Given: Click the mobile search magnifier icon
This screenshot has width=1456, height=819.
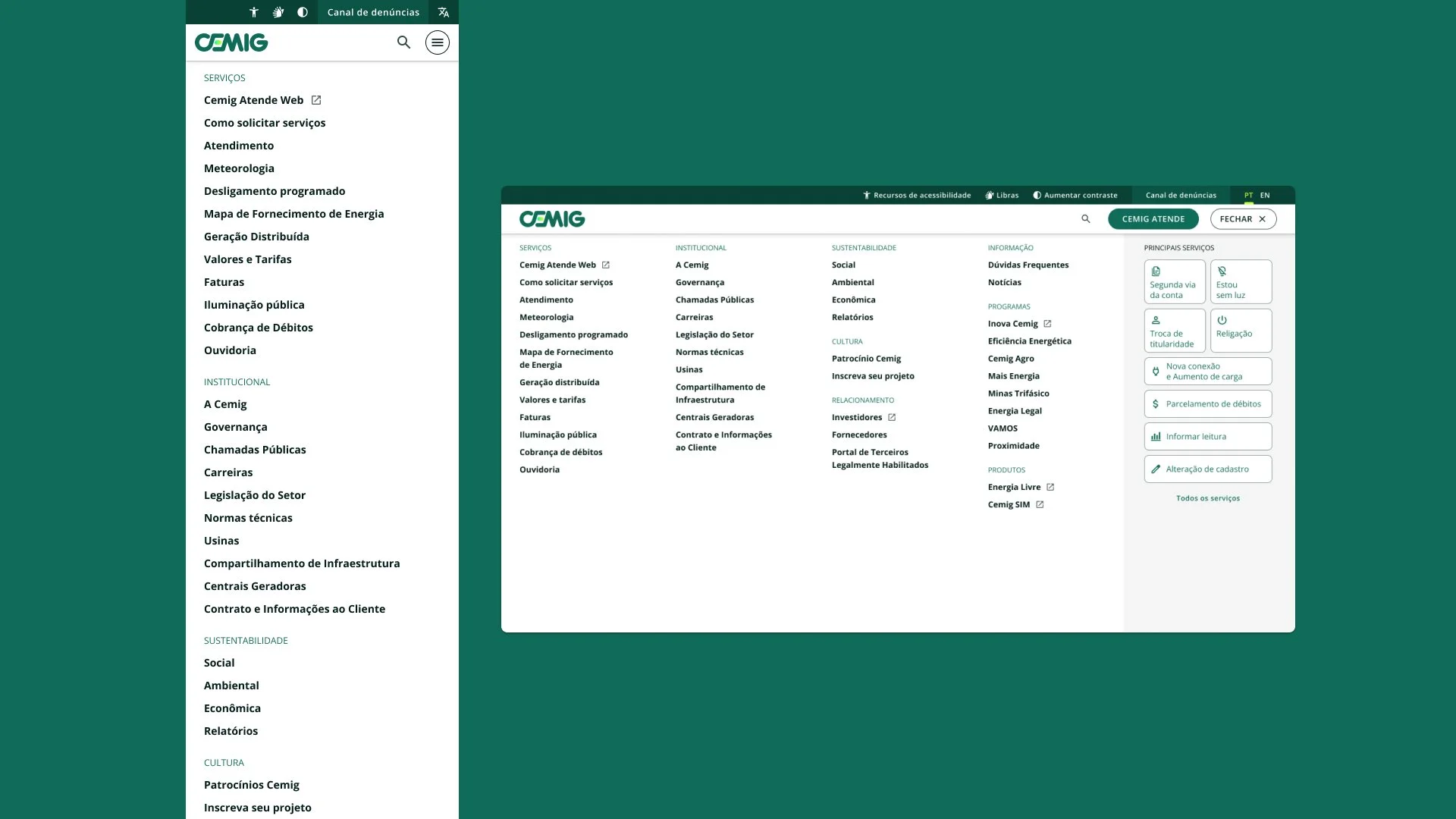Looking at the screenshot, I should pyautogui.click(x=403, y=42).
